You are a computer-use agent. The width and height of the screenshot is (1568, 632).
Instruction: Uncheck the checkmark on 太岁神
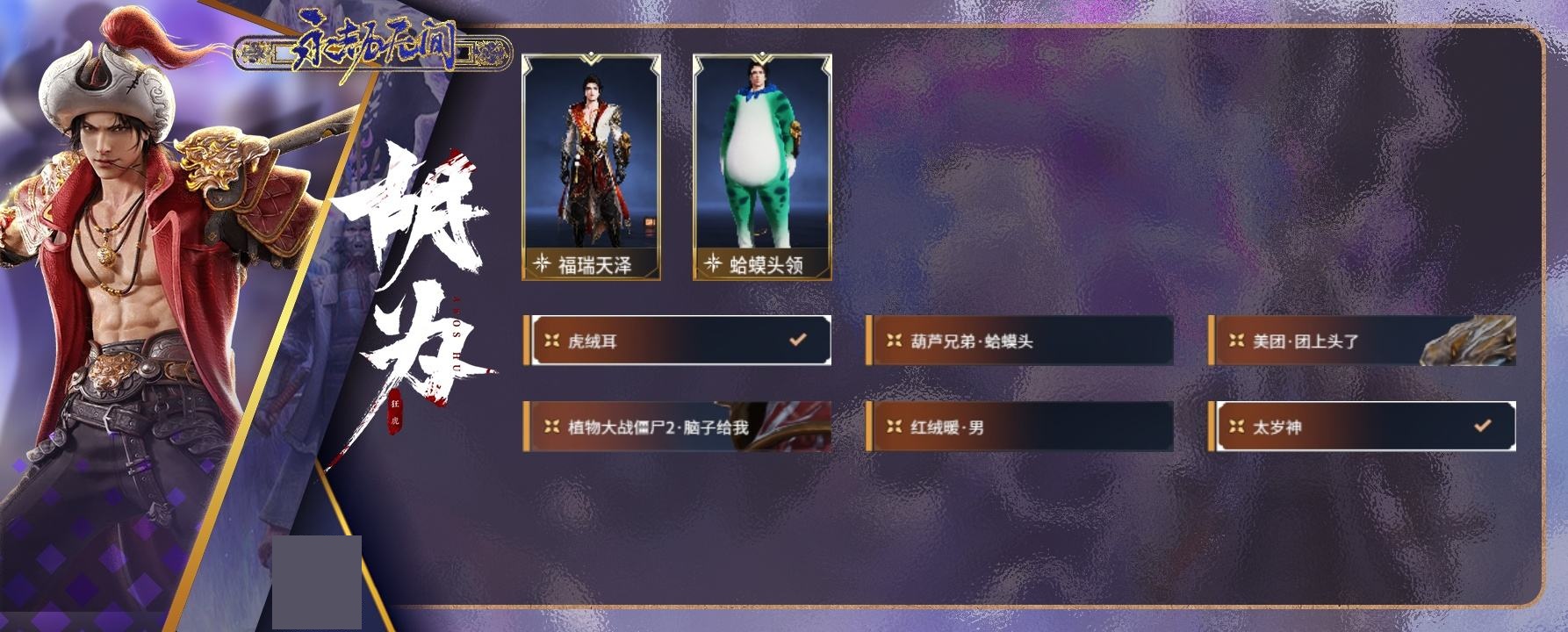(1482, 425)
